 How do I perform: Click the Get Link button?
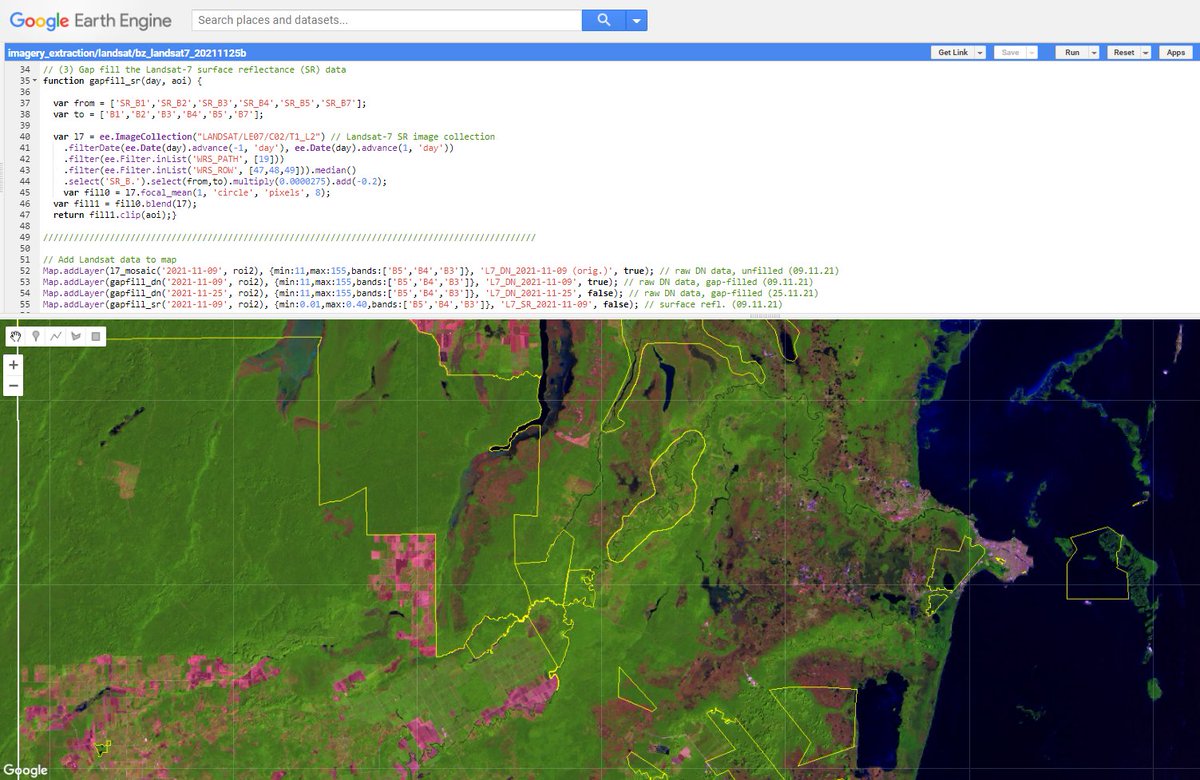[x=952, y=52]
